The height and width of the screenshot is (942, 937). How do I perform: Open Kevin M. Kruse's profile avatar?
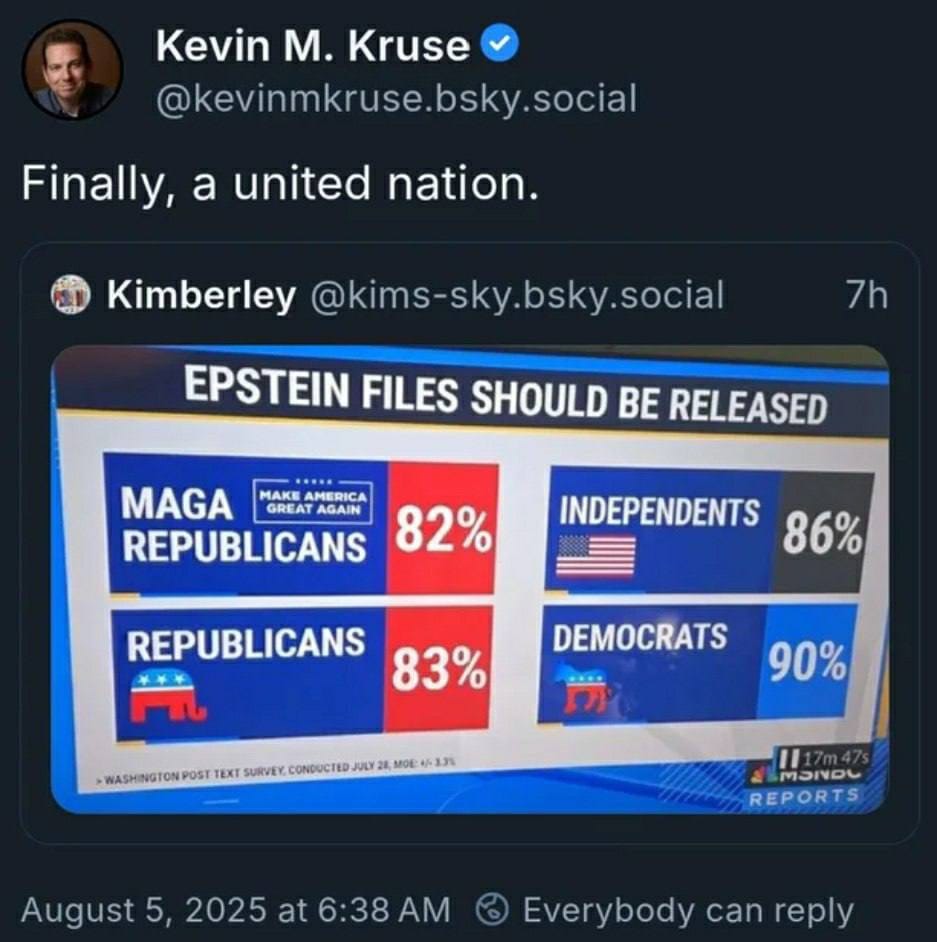(72, 70)
